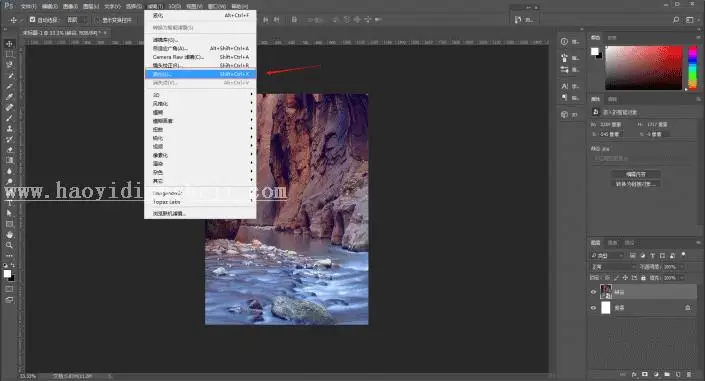Click the Properties width W value field
This screenshot has height=381, width=705.
click(612, 125)
